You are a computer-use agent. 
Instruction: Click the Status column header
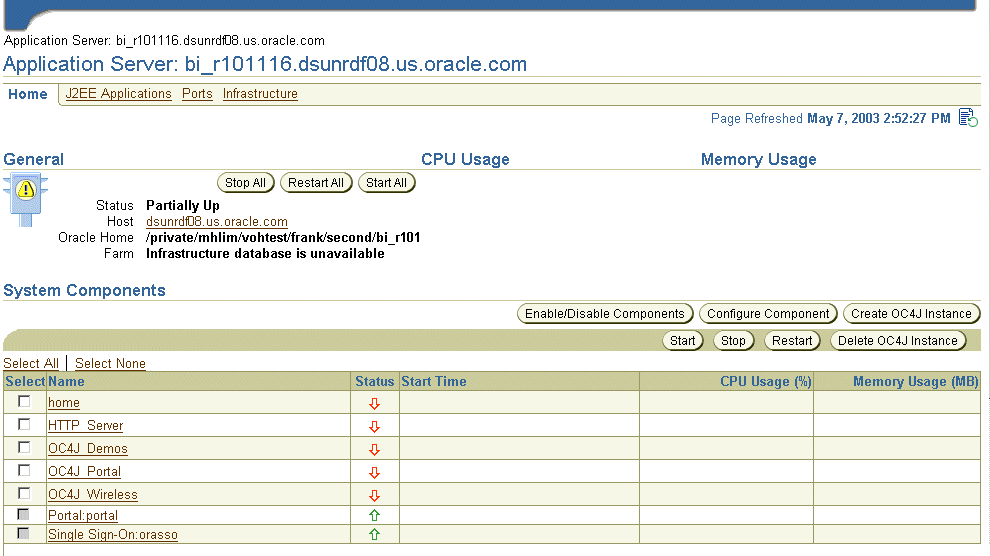[x=374, y=381]
